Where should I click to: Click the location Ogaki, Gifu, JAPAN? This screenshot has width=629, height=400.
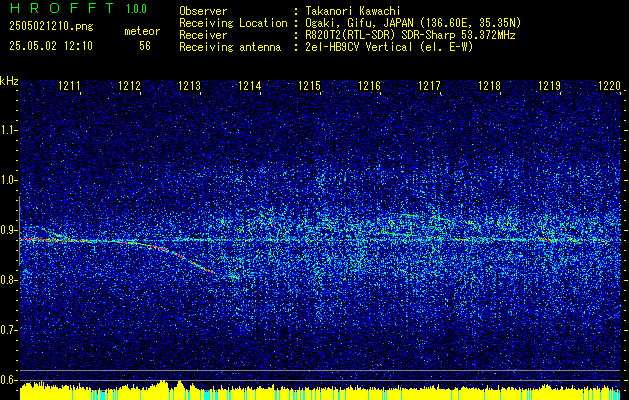point(360,23)
